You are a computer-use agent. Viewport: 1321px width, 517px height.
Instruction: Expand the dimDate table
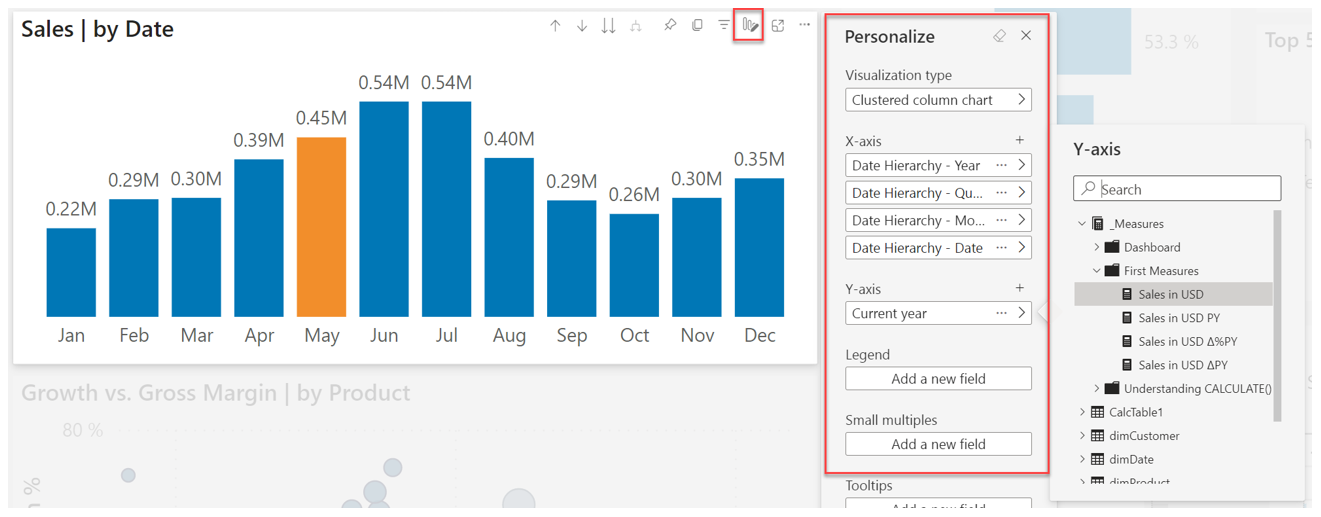click(1082, 459)
